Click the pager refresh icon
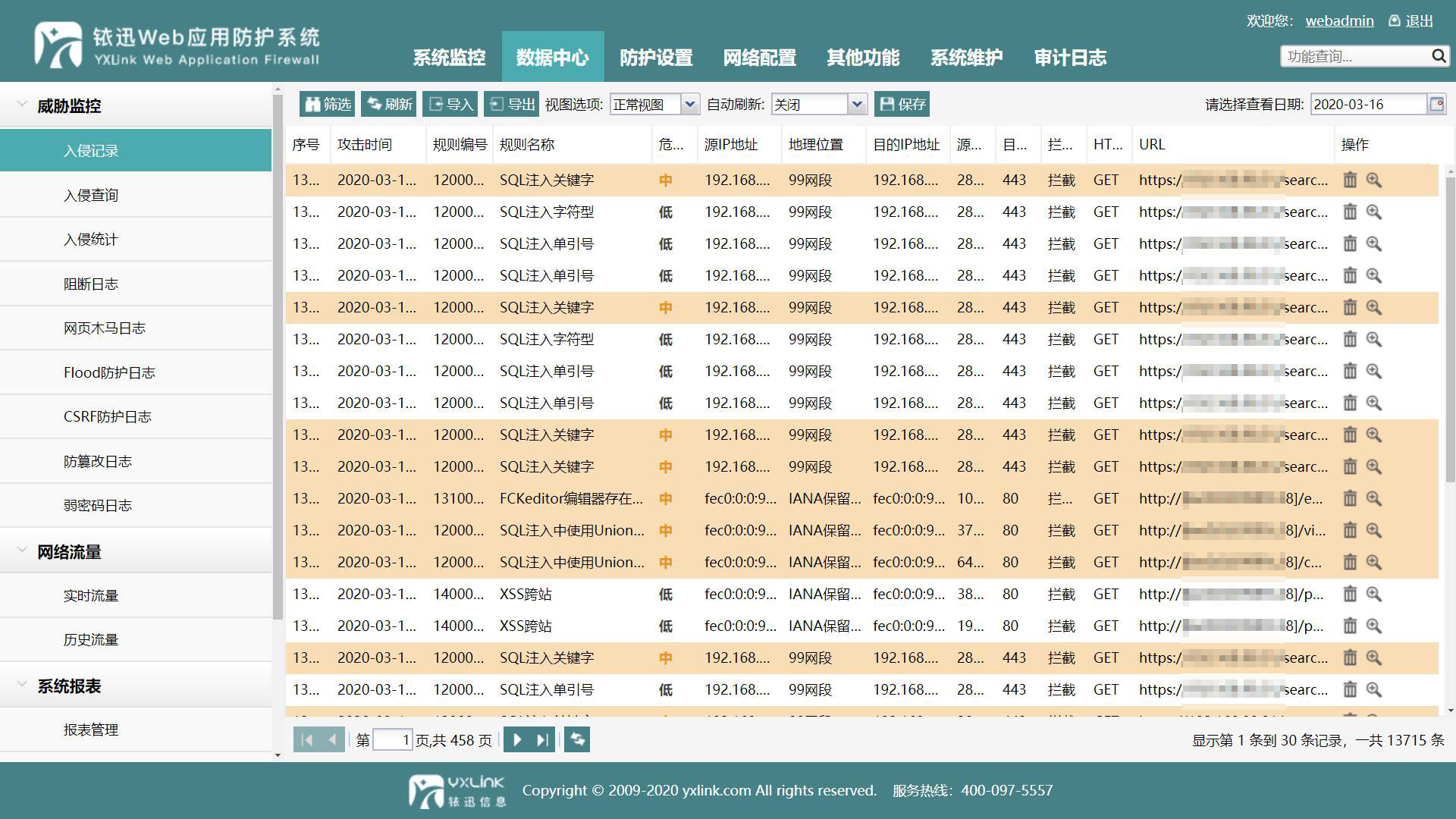Image resolution: width=1456 pixels, height=819 pixels. pyautogui.click(x=577, y=739)
